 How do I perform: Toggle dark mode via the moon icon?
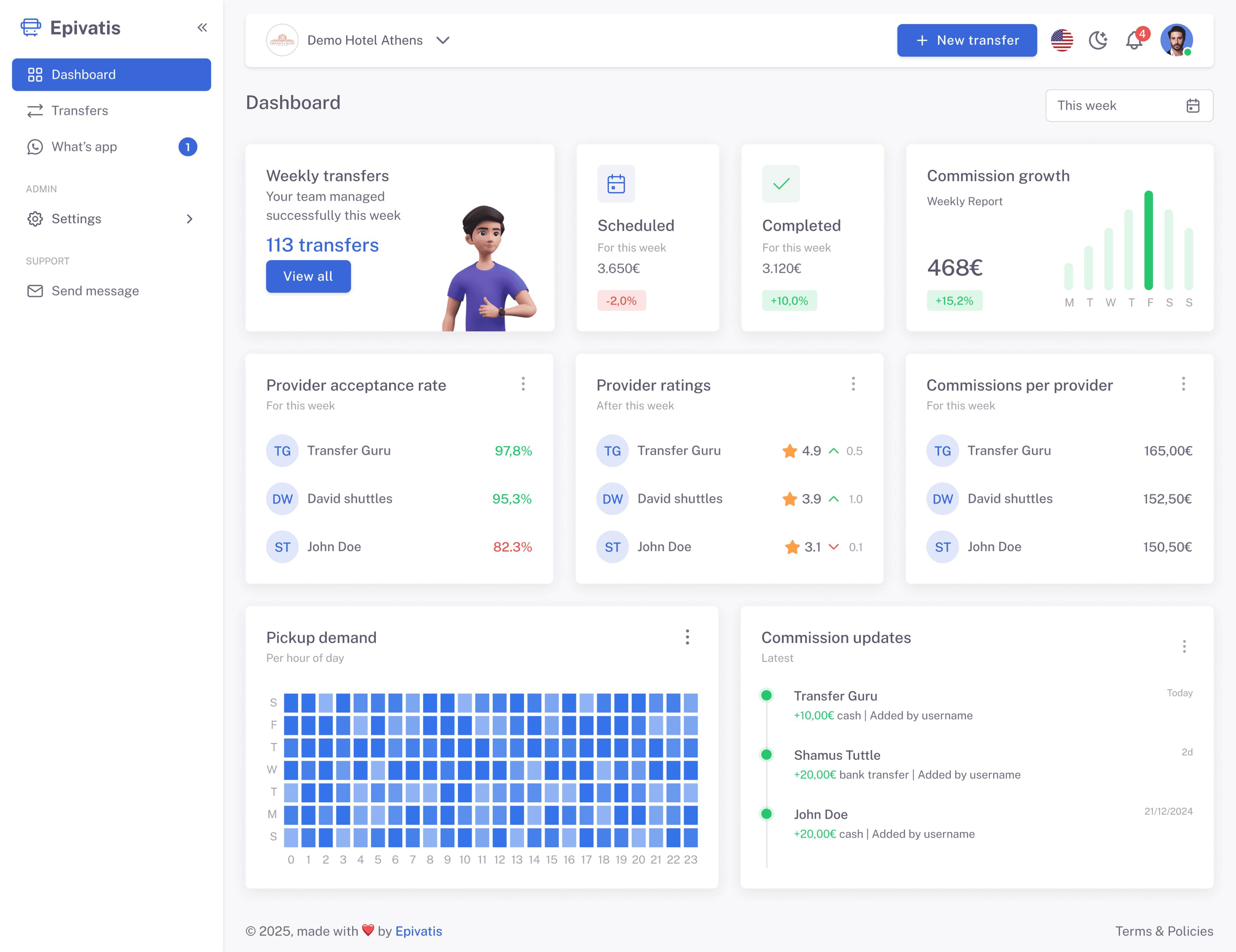[1099, 40]
